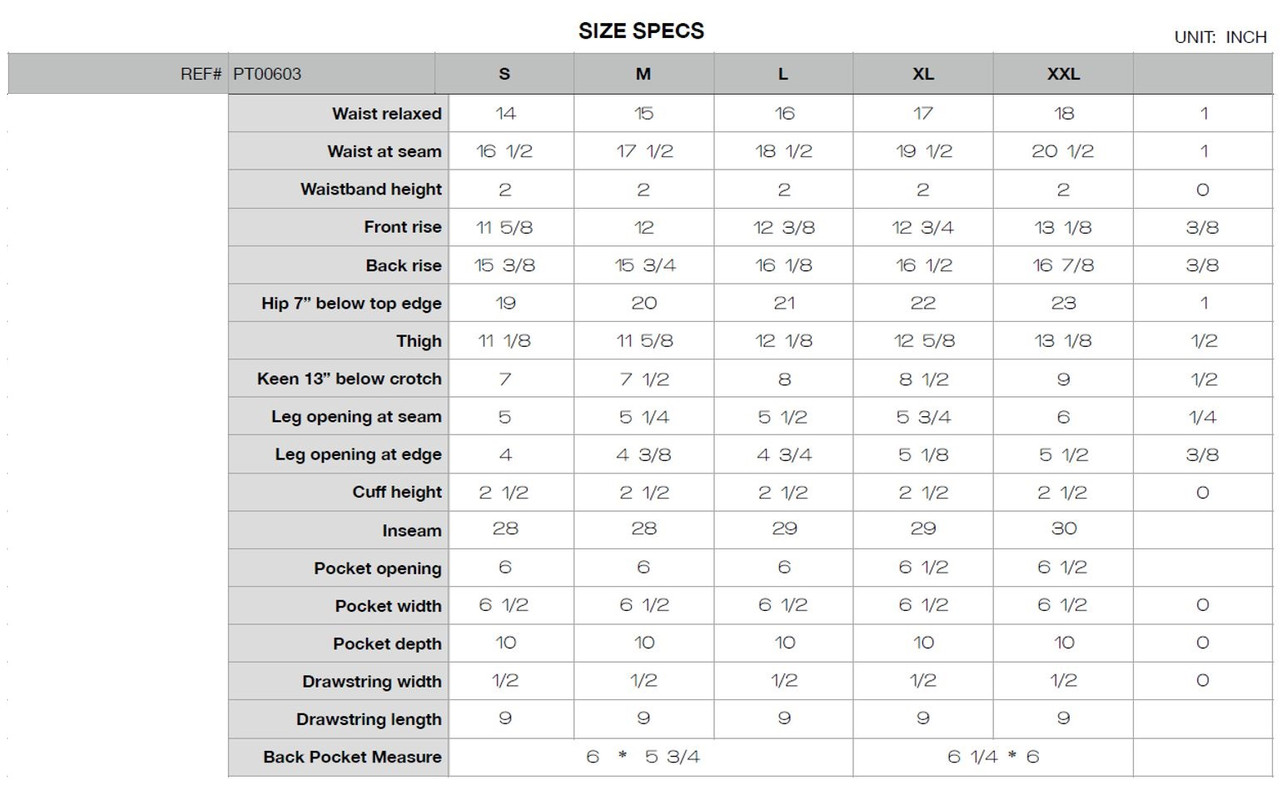Select the 6 * 5 3/4 back pocket cell
This screenshot has width=1280, height=788.
click(x=643, y=757)
